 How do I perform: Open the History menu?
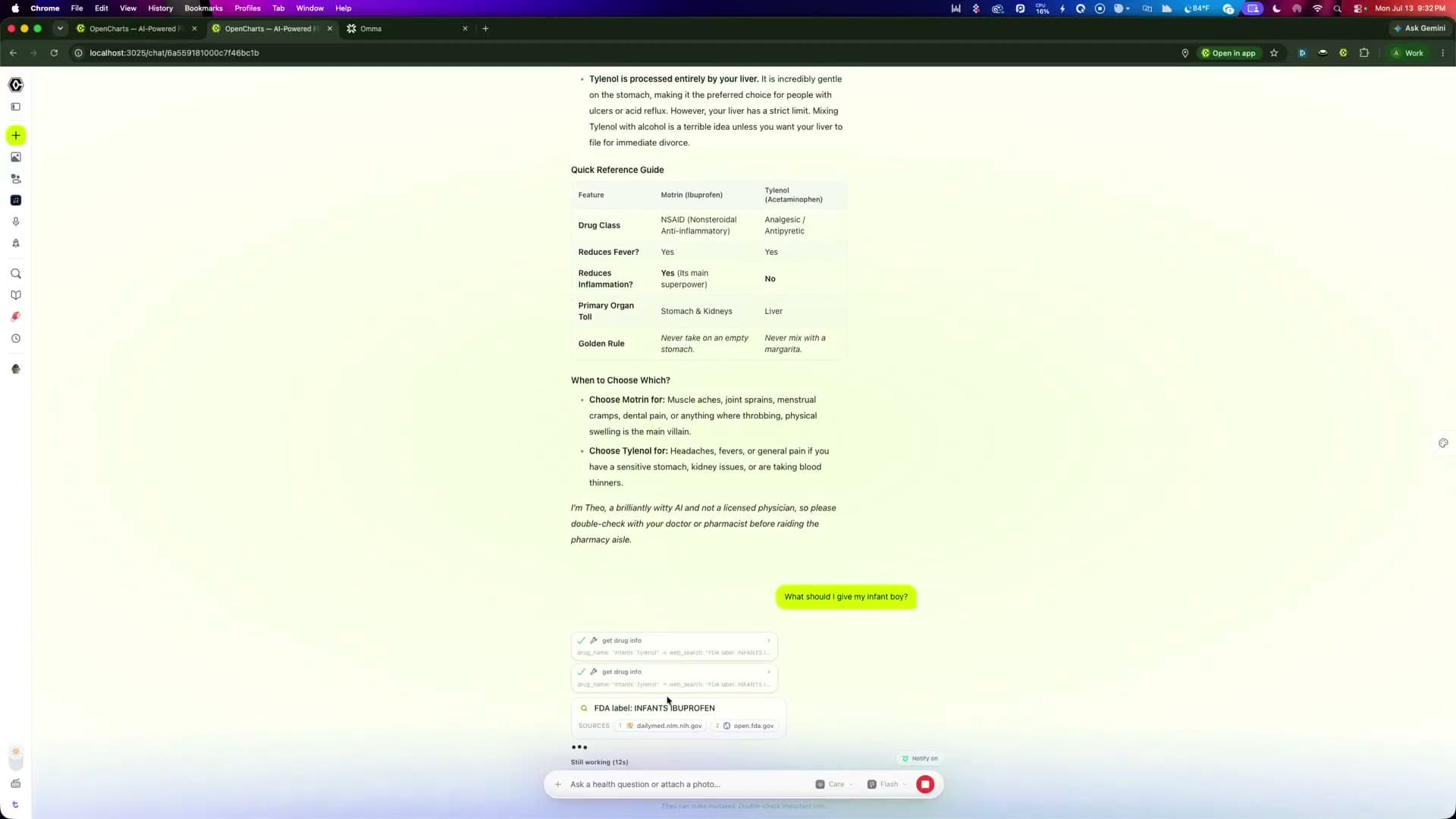pos(160,8)
